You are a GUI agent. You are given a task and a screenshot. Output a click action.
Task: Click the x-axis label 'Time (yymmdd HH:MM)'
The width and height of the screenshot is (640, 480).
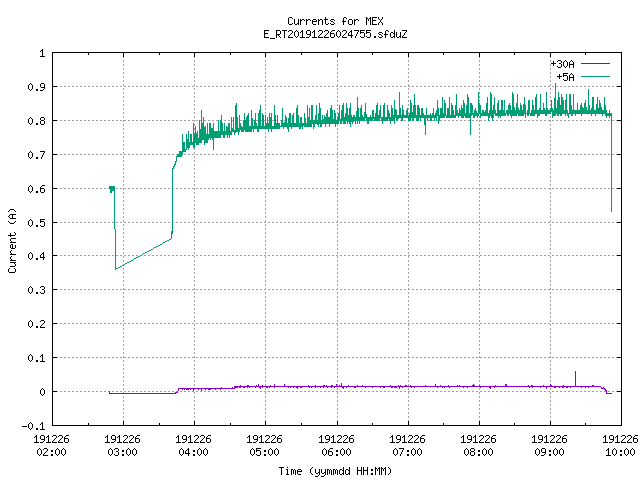pos(335,471)
